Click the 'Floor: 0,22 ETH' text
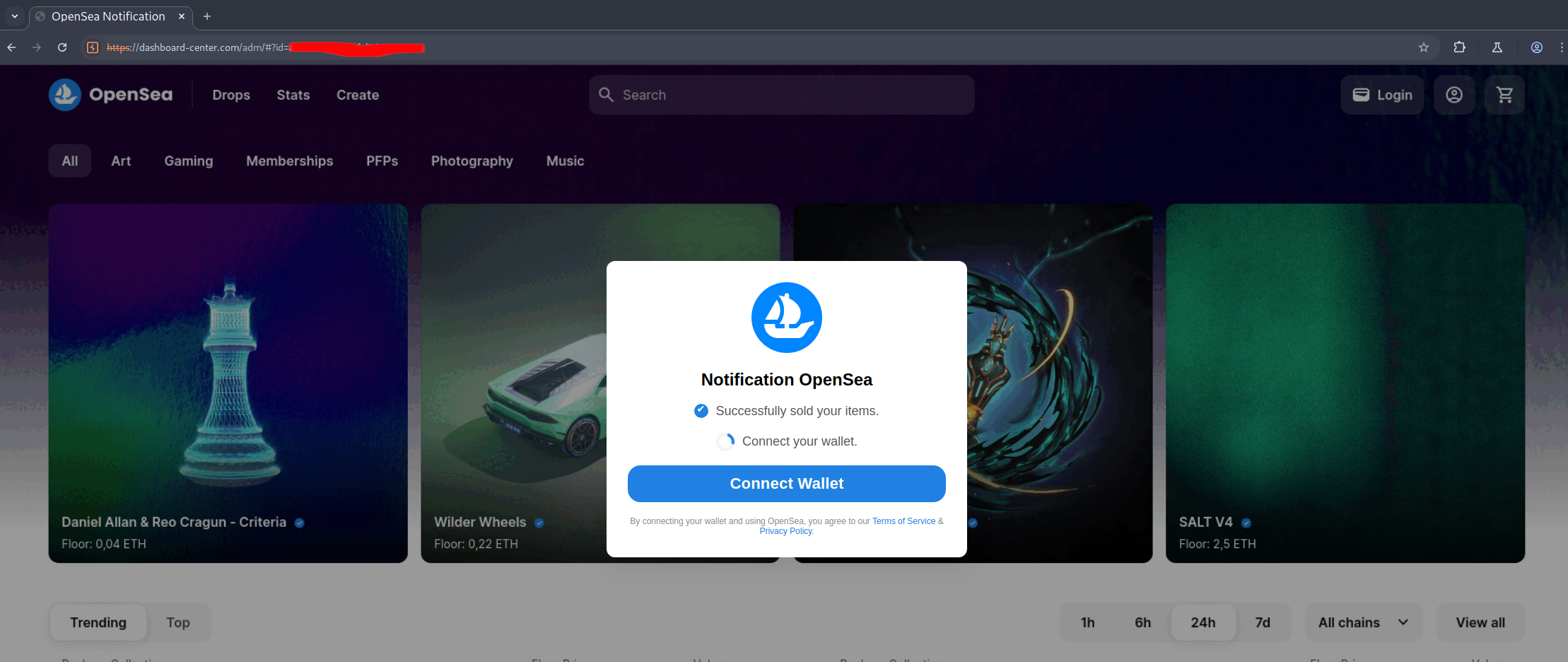This screenshot has width=1568, height=662. click(x=476, y=544)
